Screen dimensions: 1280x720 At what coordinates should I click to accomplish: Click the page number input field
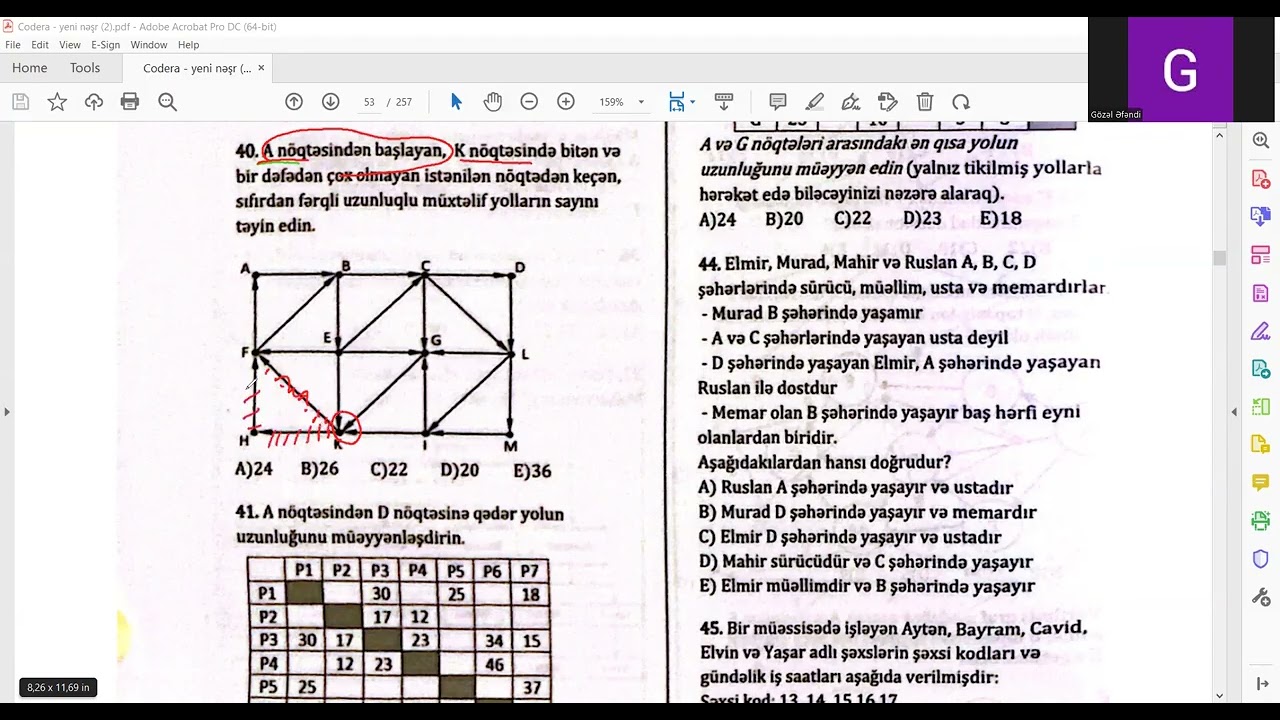point(369,102)
